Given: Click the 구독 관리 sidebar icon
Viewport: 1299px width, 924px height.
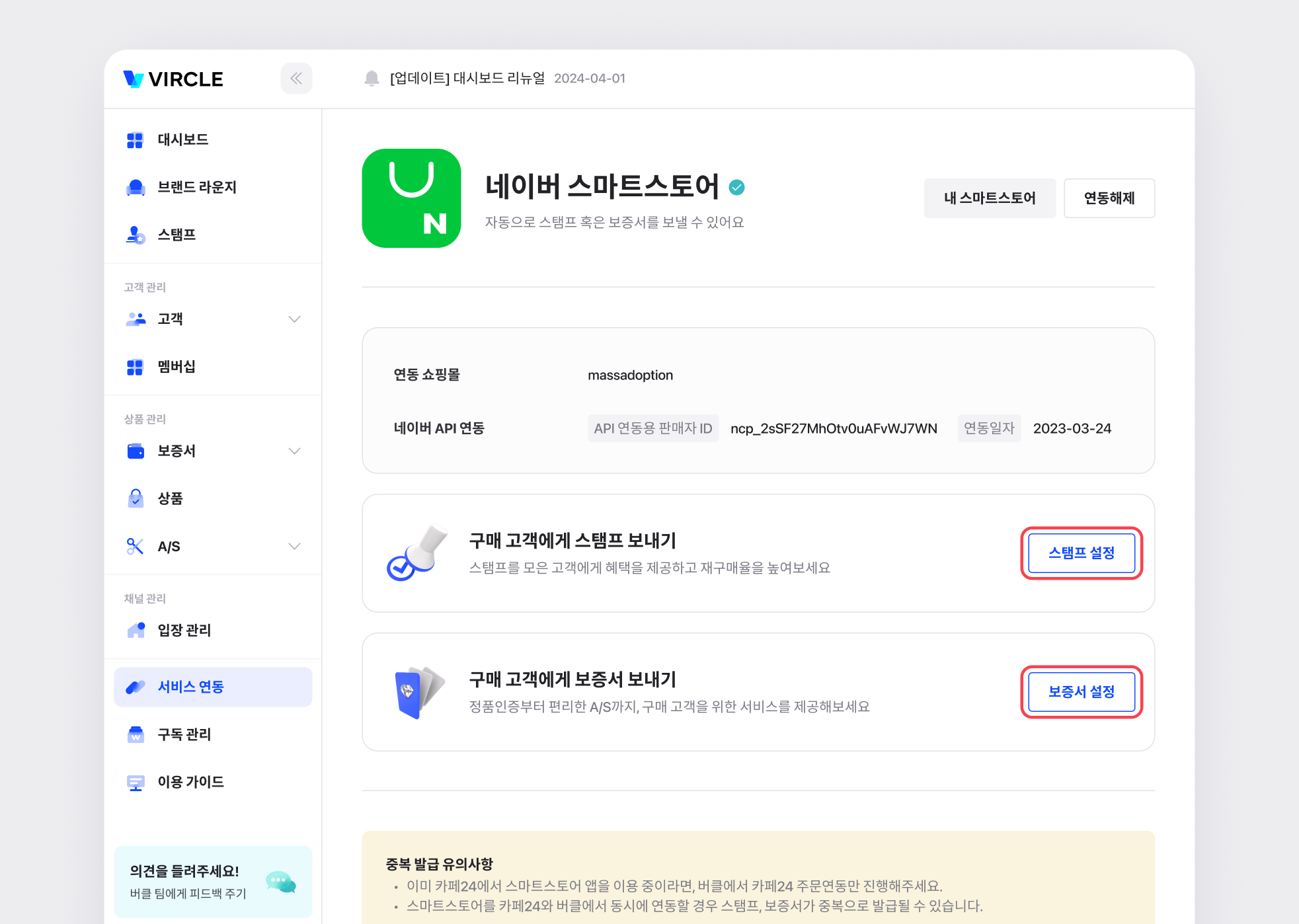Looking at the screenshot, I should (136, 734).
